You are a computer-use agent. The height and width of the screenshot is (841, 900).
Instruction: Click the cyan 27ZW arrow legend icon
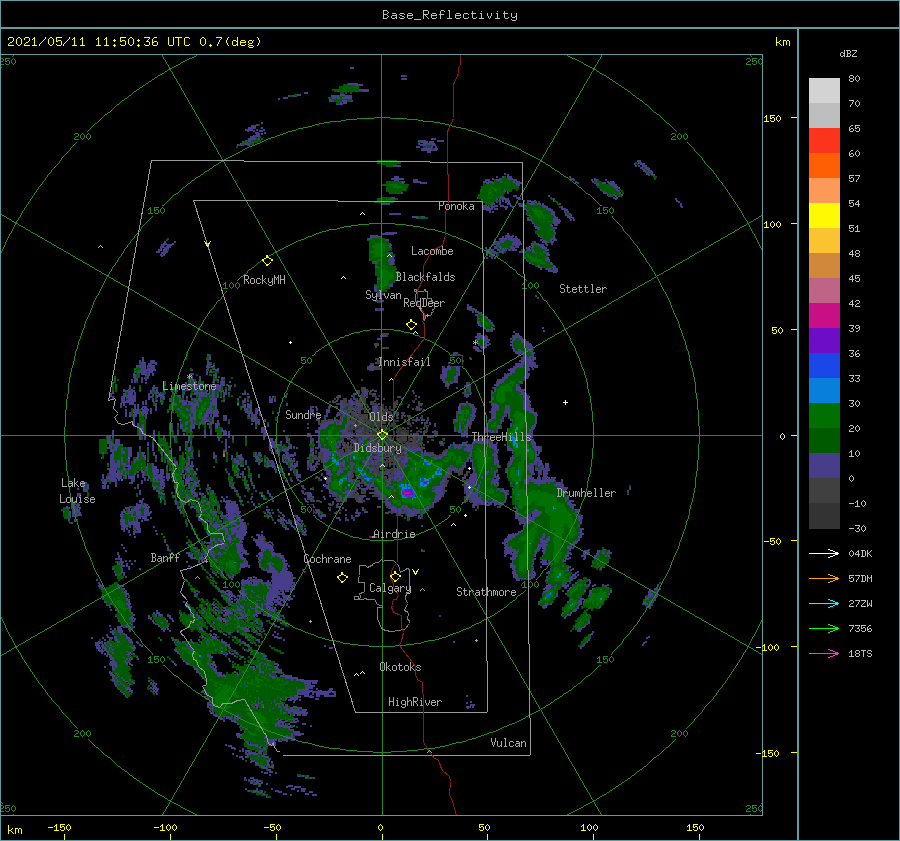(x=824, y=603)
